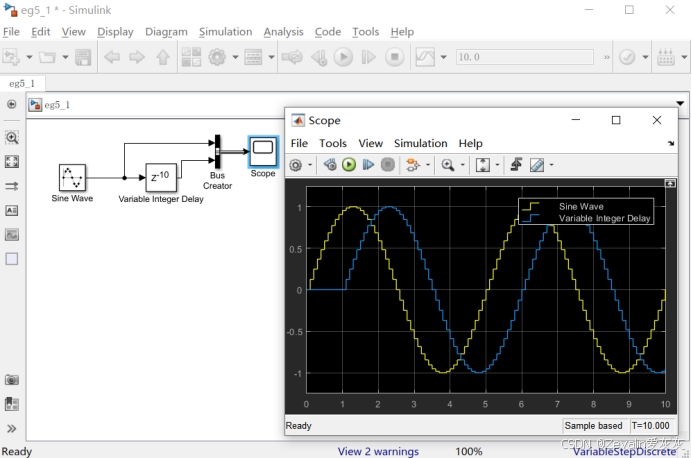692x458 pixels.
Task: Open the dropdown arrow beside New Model
Action: coord(29,57)
